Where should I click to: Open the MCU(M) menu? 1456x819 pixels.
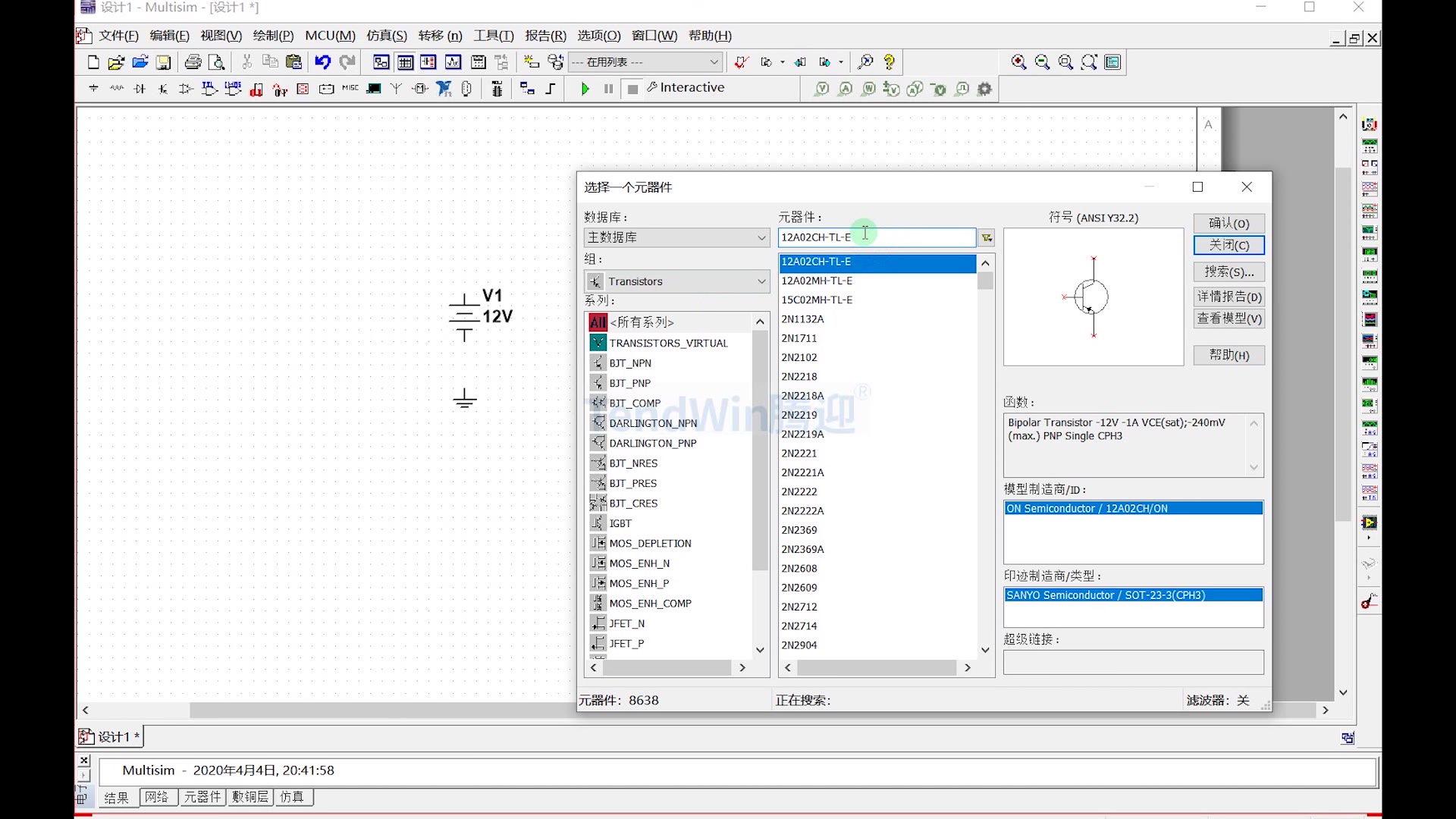click(330, 36)
